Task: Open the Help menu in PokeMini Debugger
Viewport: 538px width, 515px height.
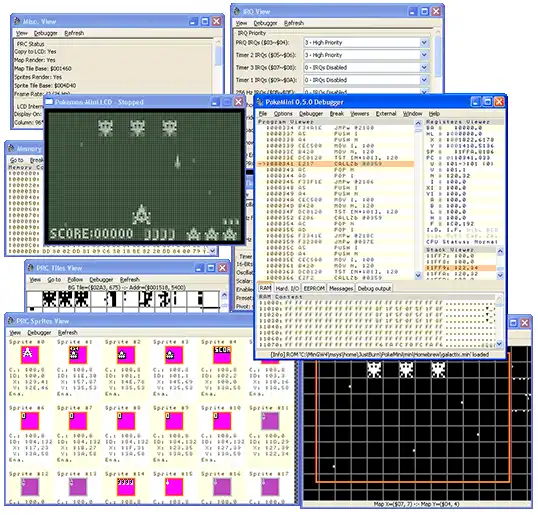Action: pos(434,114)
